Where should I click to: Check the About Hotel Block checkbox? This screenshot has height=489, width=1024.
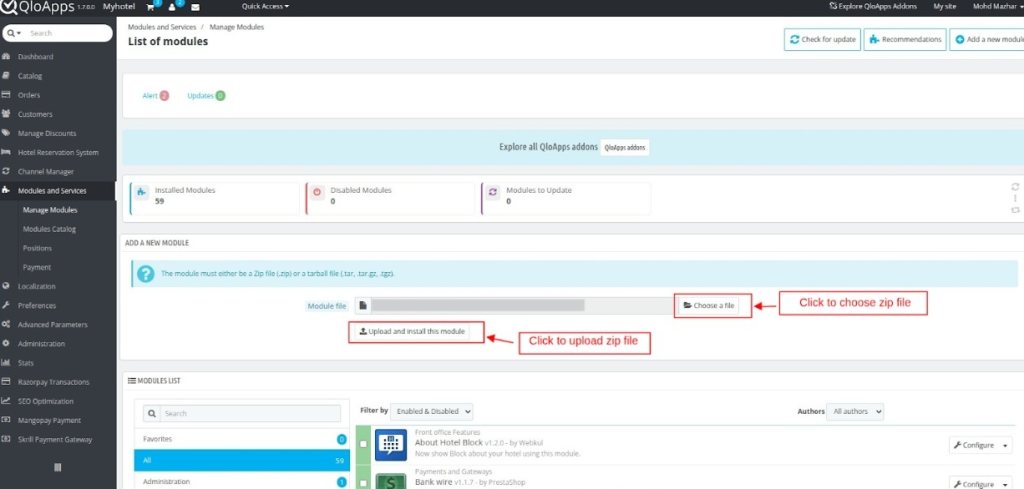point(363,444)
